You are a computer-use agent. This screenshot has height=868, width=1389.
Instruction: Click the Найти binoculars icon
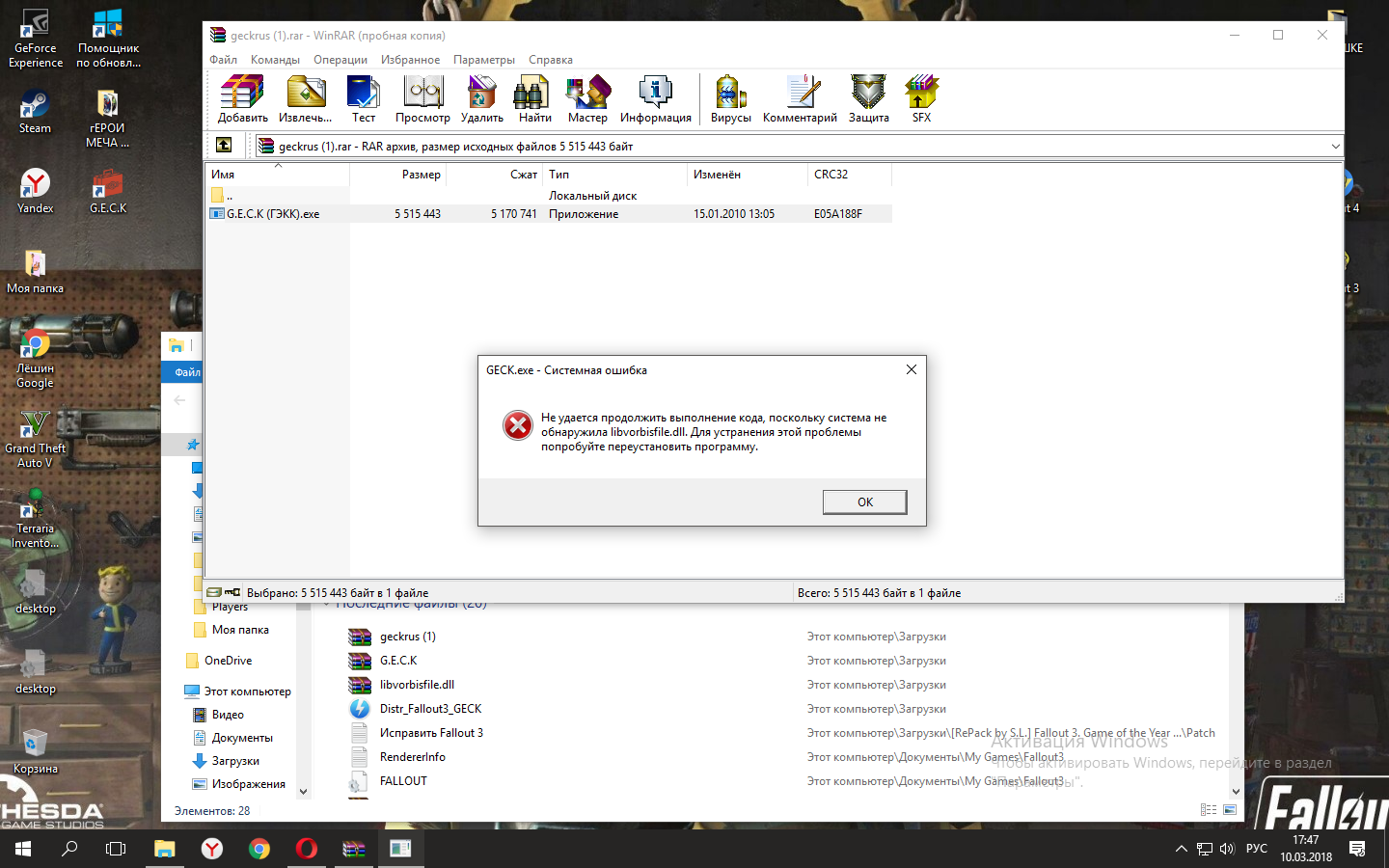(534, 99)
